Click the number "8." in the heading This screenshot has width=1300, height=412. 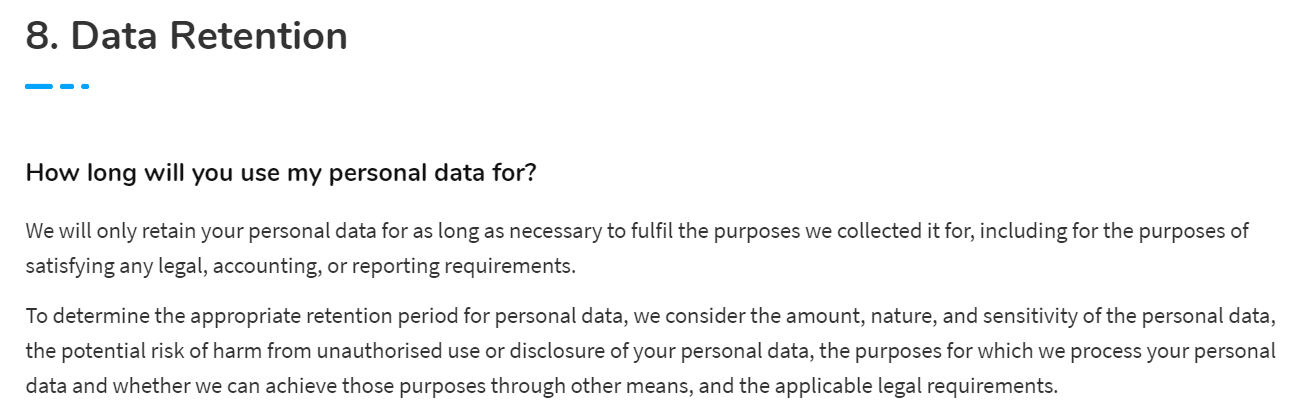pos(43,37)
